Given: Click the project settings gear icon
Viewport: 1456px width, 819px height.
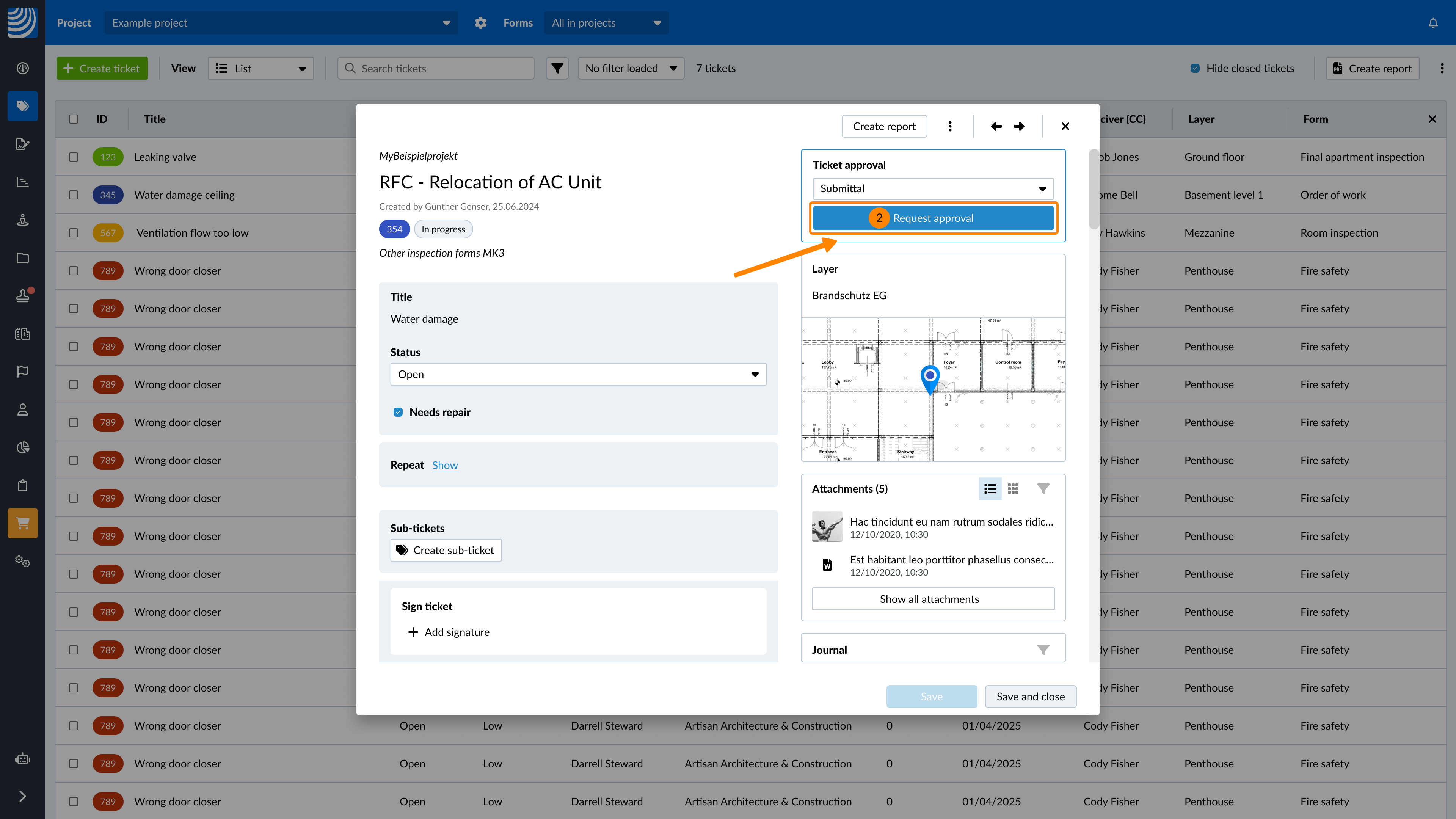Looking at the screenshot, I should pyautogui.click(x=480, y=23).
